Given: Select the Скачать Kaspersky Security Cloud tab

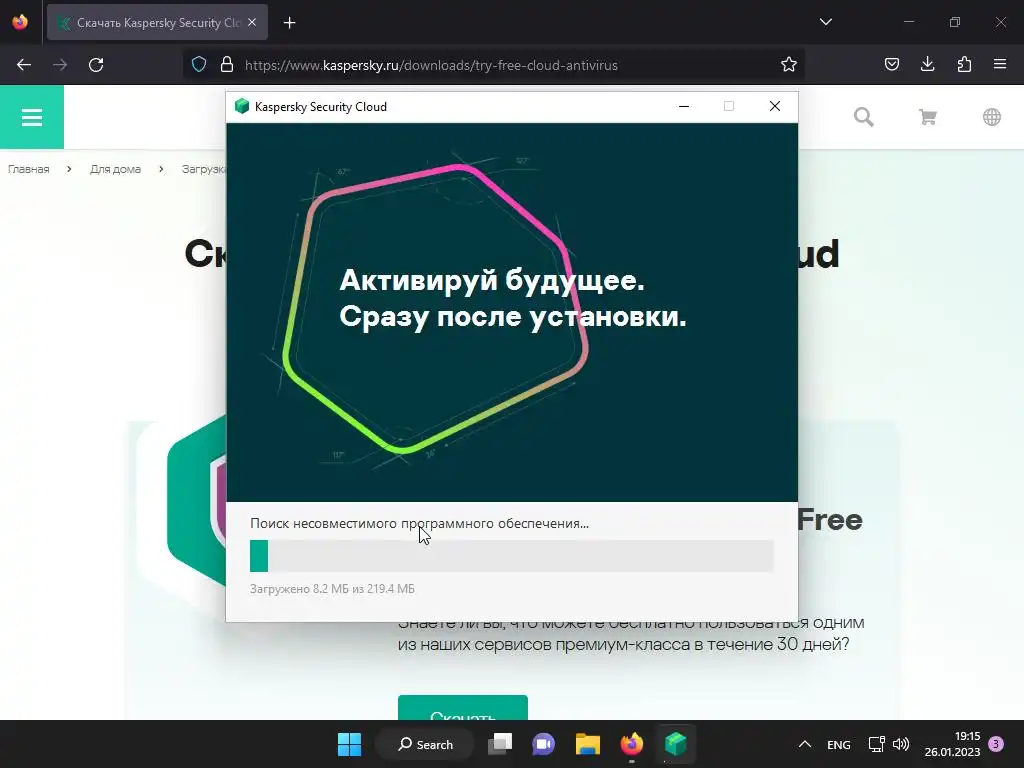Looking at the screenshot, I should tap(157, 22).
